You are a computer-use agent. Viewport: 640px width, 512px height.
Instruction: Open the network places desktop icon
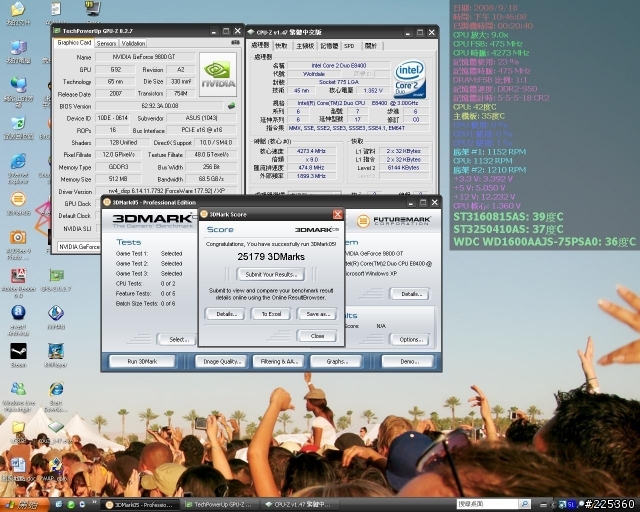coord(18,86)
